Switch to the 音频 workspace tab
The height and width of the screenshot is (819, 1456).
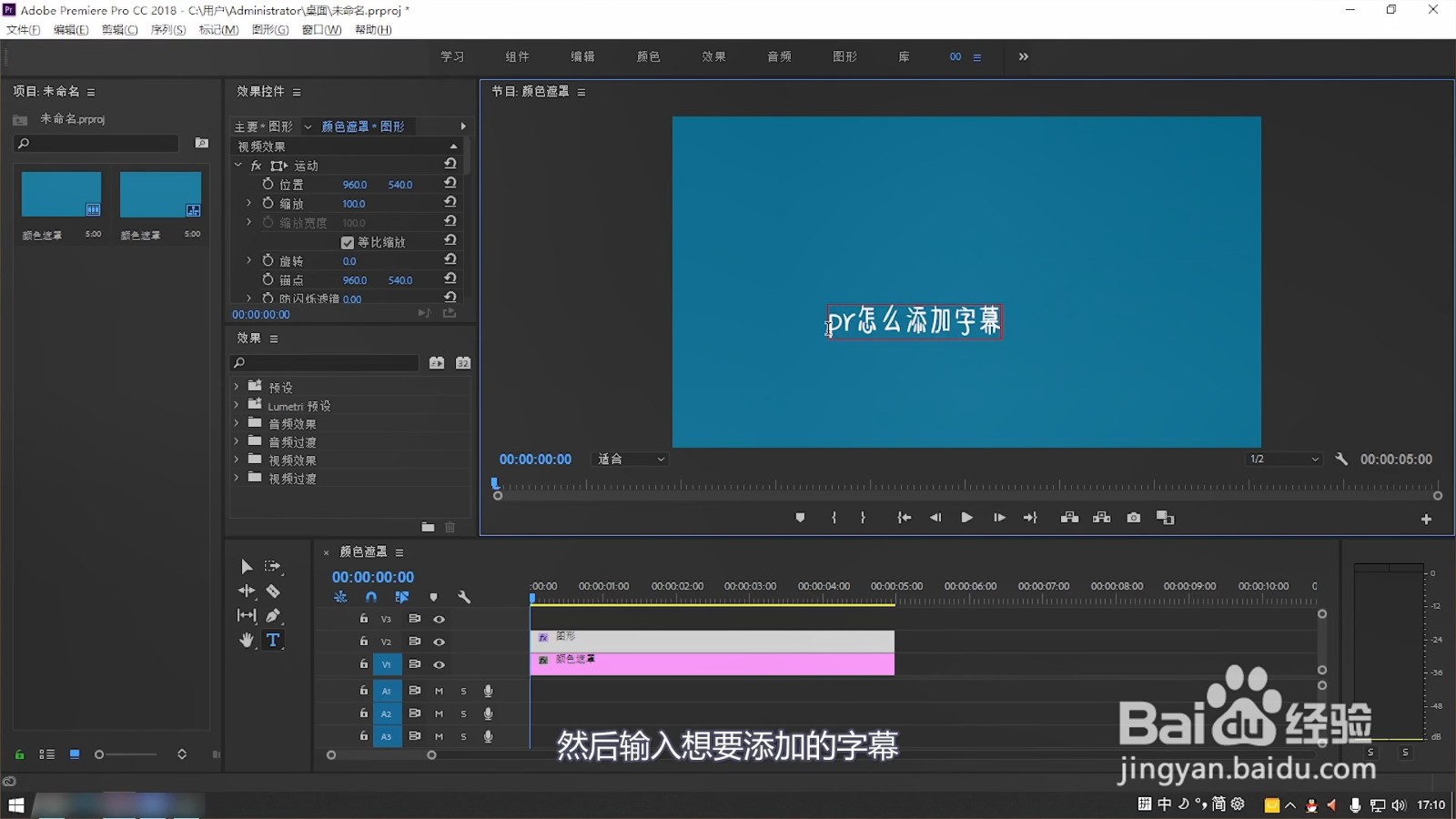coord(779,56)
